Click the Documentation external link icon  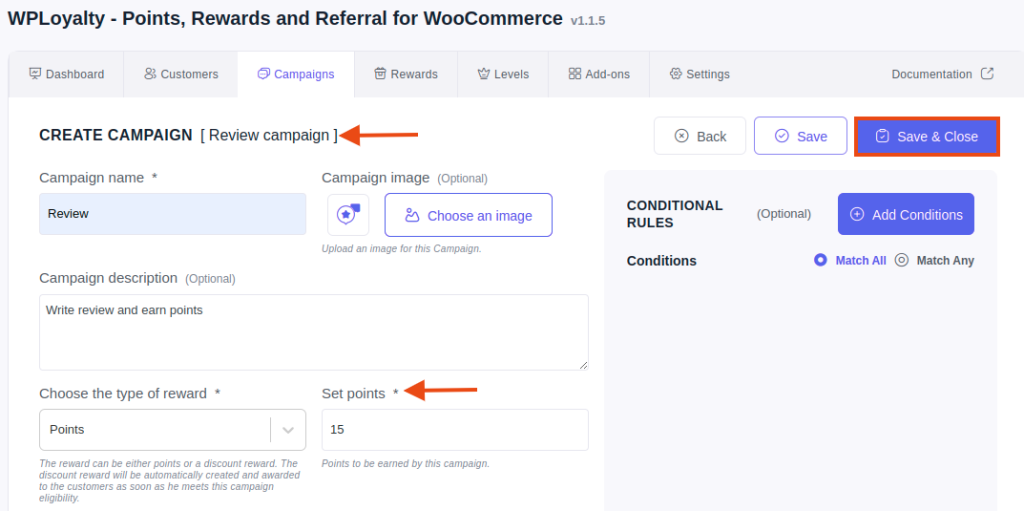pos(987,74)
